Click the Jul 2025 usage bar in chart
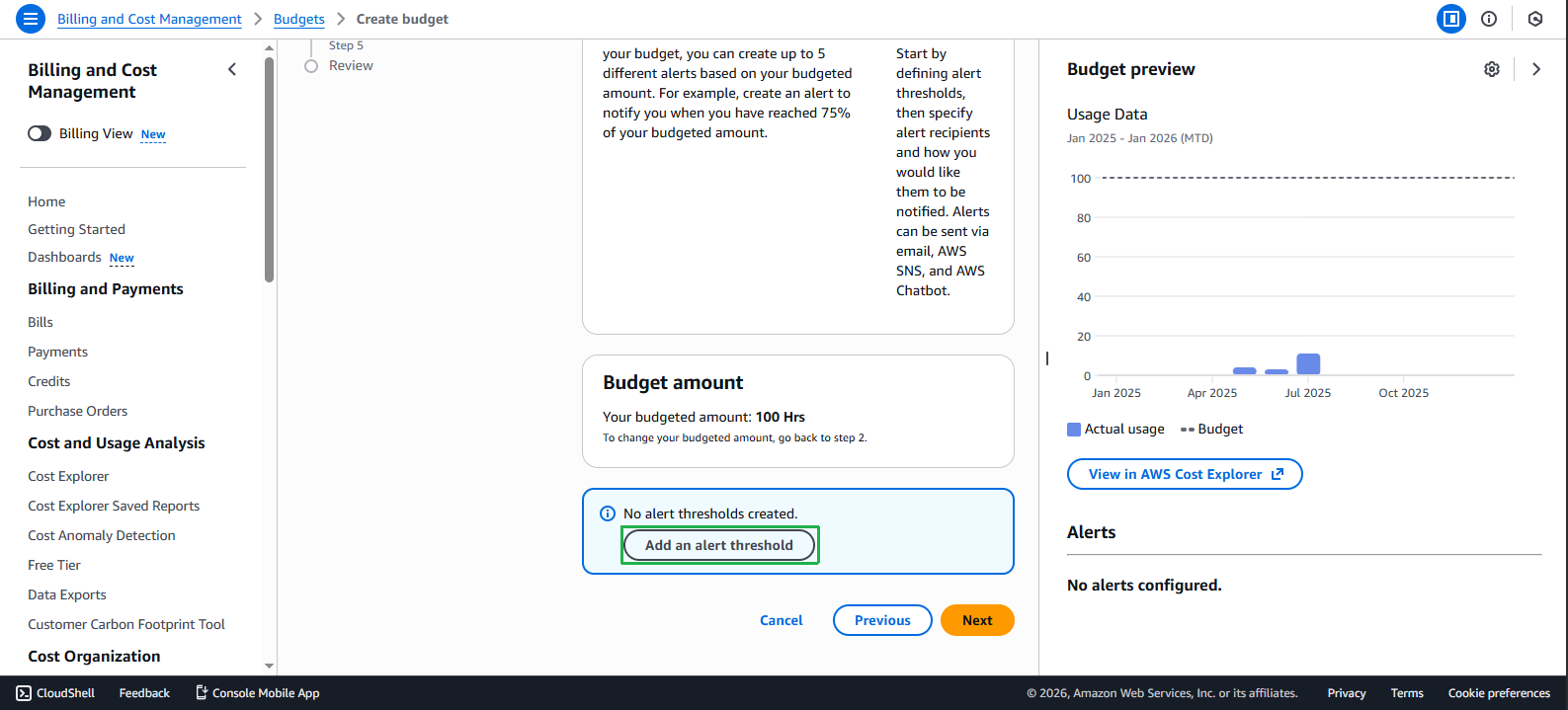 click(1308, 363)
